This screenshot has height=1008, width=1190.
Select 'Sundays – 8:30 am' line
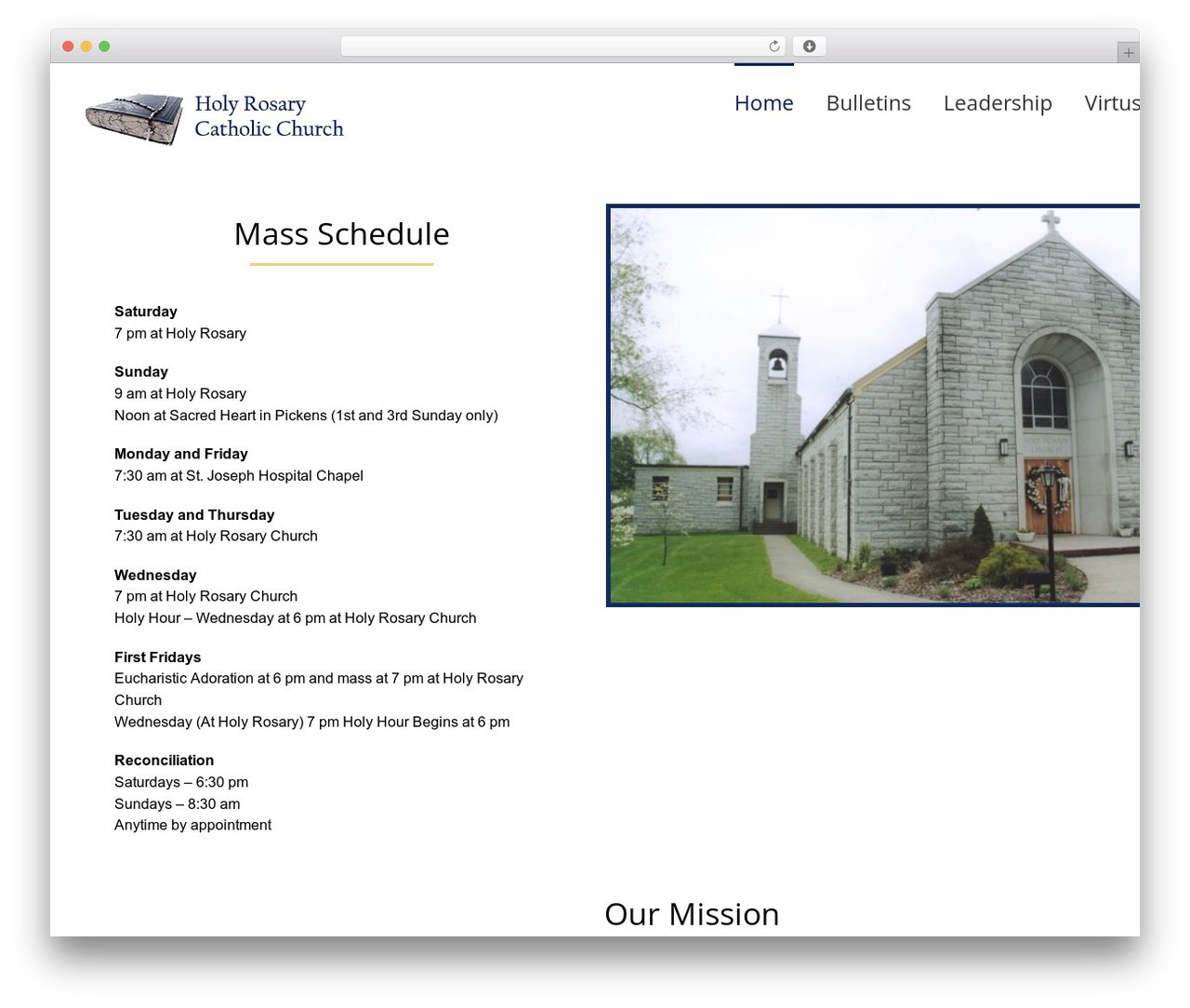coord(178,804)
